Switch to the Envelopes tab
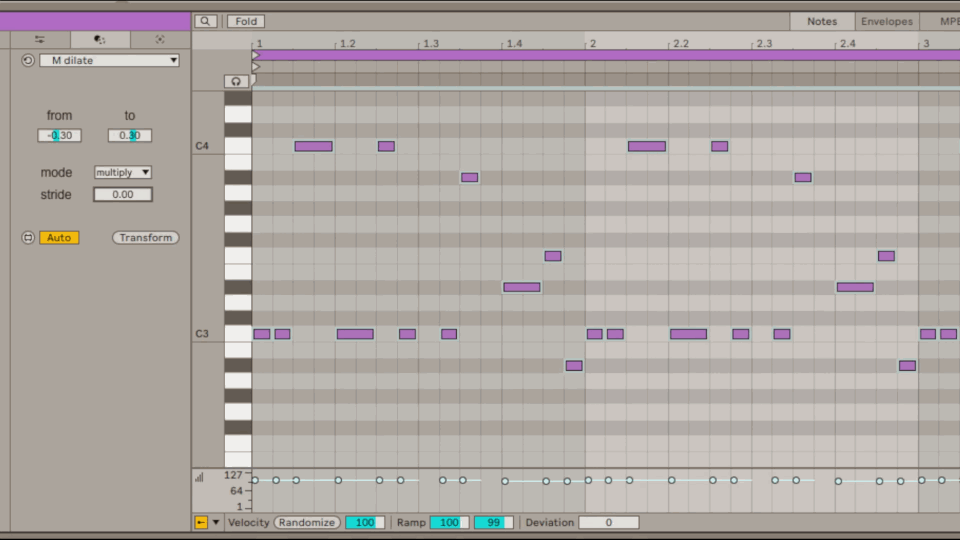The image size is (960, 540). click(x=886, y=21)
